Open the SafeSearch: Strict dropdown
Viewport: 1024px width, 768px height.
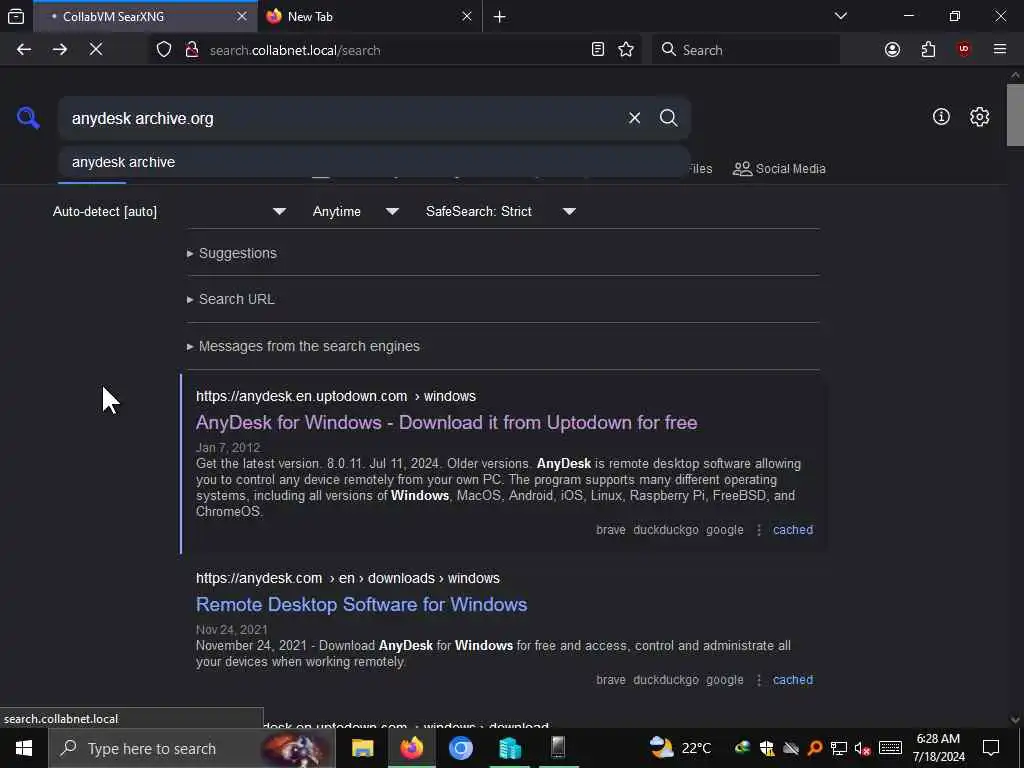[x=500, y=212]
